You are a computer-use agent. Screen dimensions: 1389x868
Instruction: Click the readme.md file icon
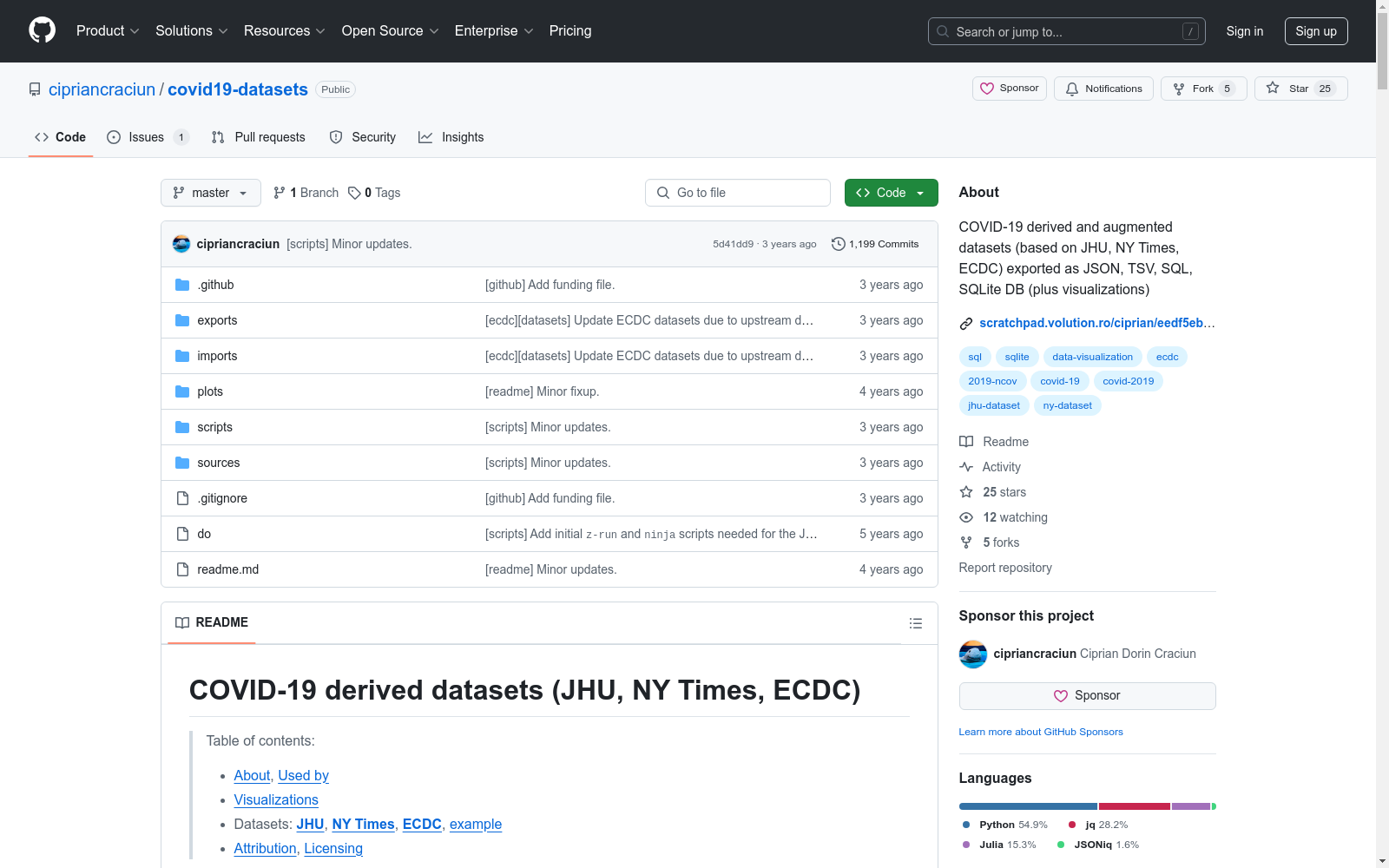(x=182, y=569)
